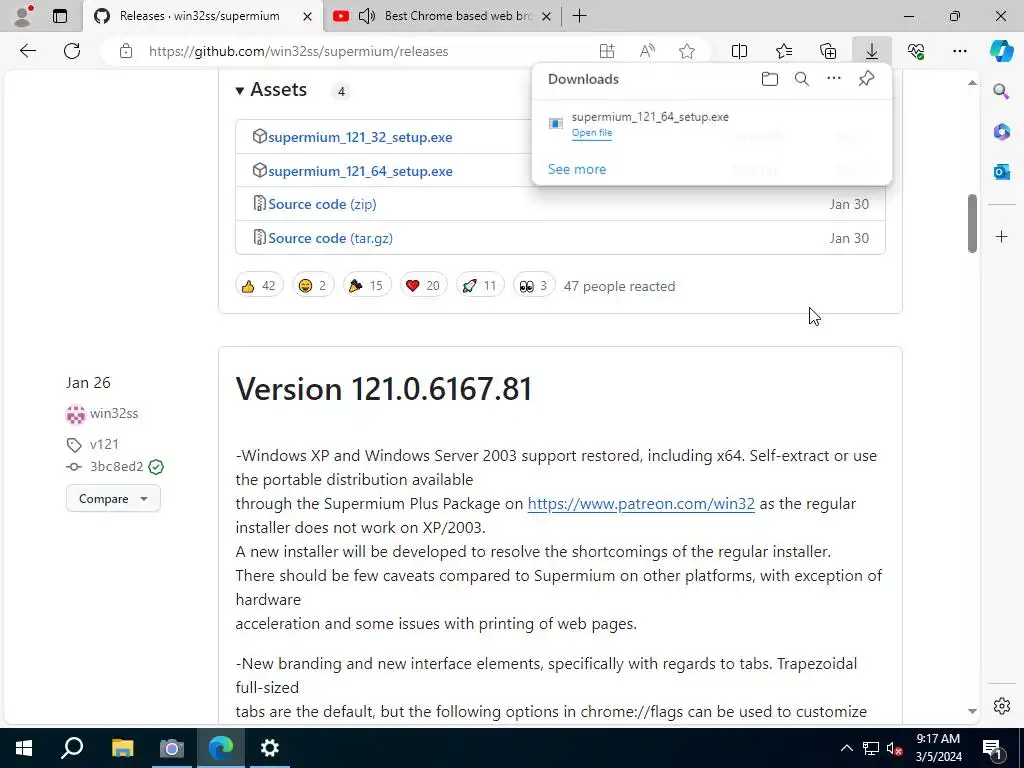Activate Read aloud in address bar

(x=647, y=51)
